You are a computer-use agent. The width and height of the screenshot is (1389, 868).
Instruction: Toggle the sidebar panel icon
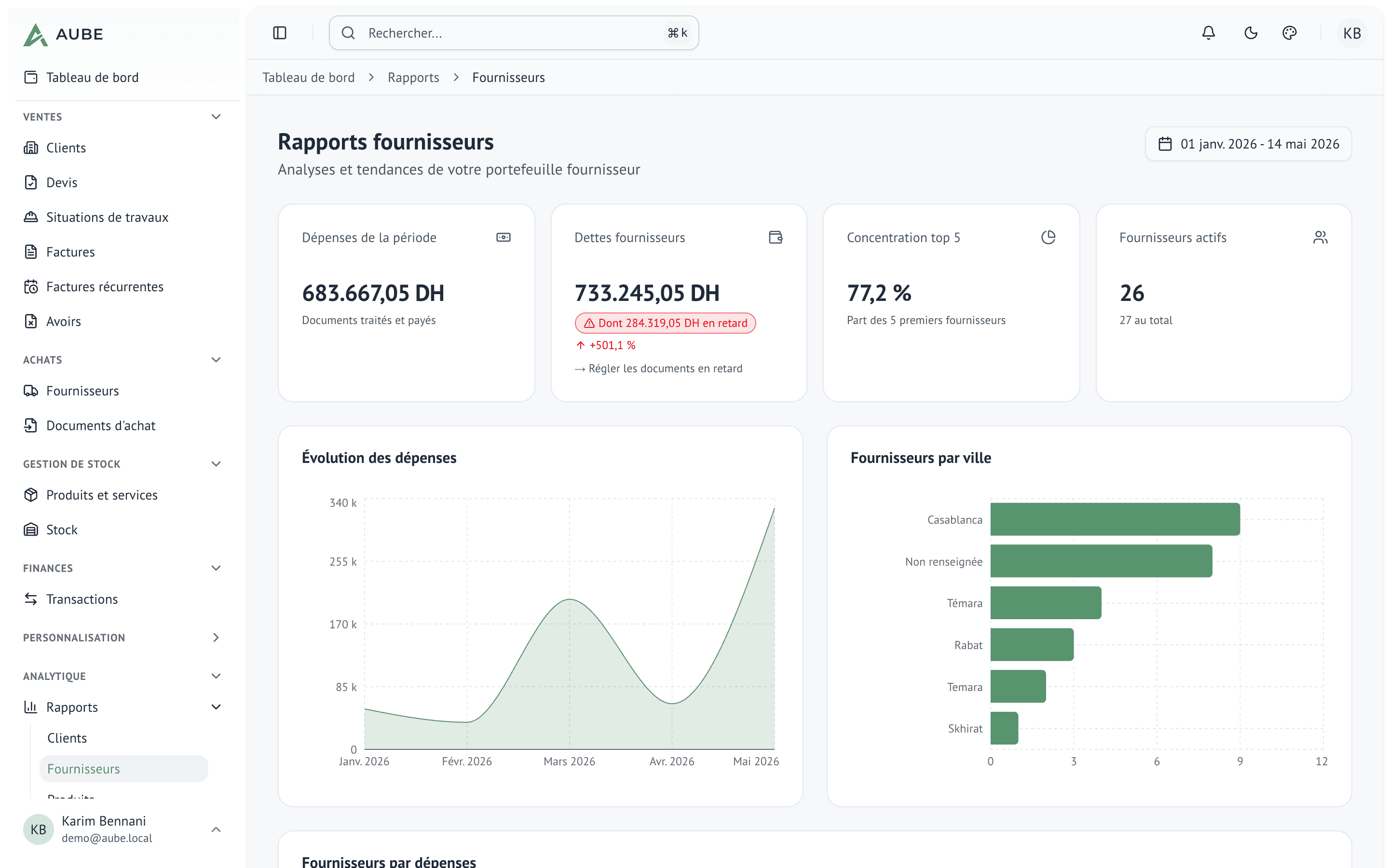coord(280,33)
